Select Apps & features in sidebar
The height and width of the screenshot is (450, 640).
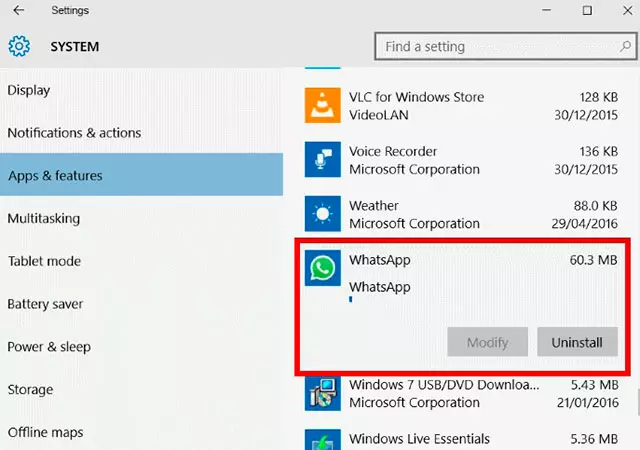pos(141,175)
